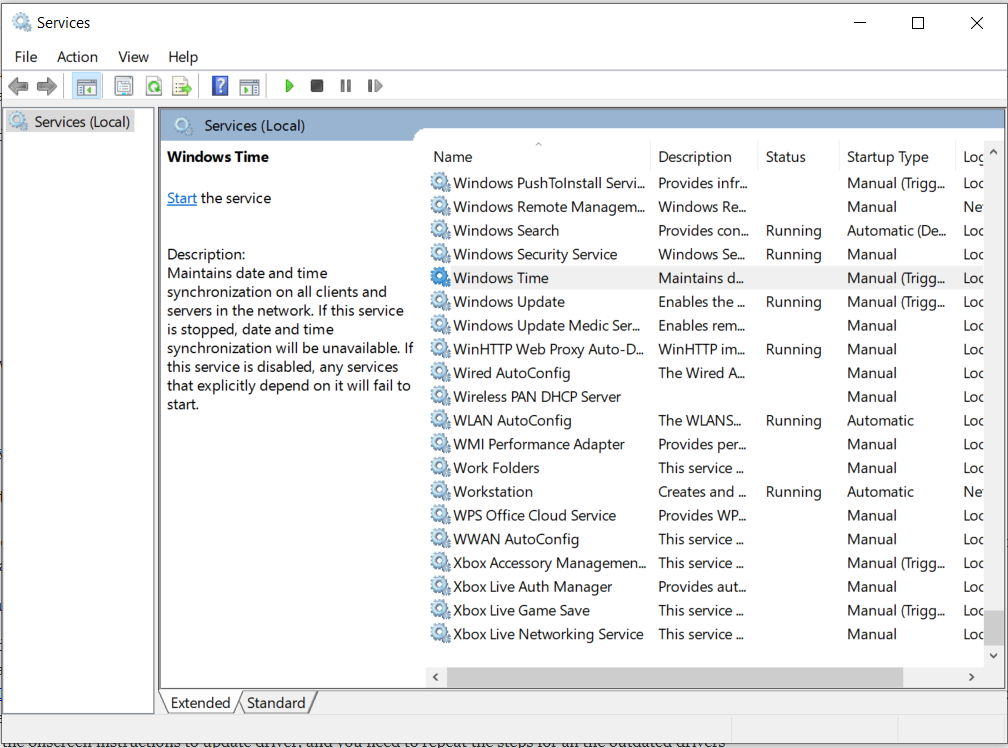Image resolution: width=1008 pixels, height=748 pixels.
Task: Click green Start Service play icon
Action: pos(289,85)
